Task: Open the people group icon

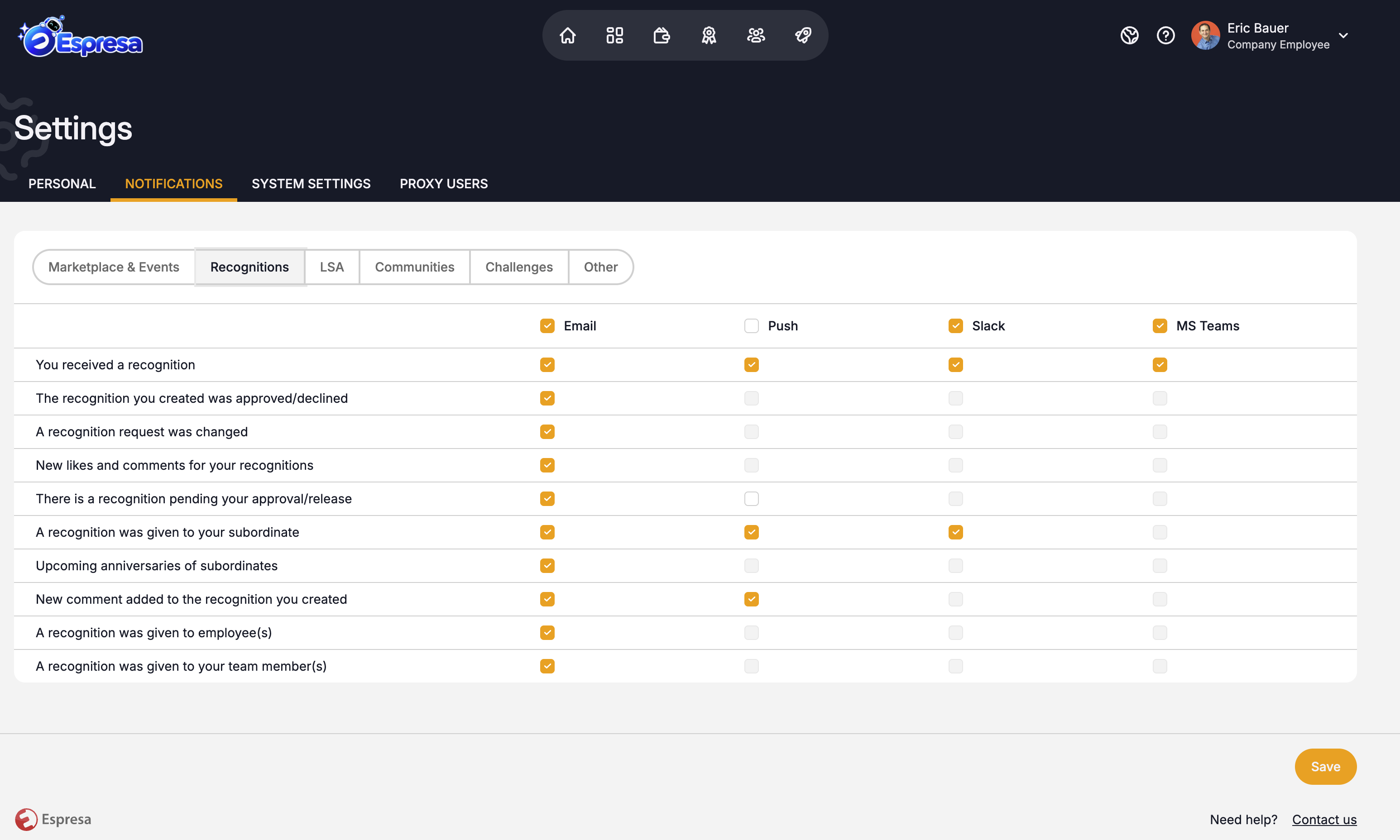Action: pyautogui.click(x=756, y=35)
